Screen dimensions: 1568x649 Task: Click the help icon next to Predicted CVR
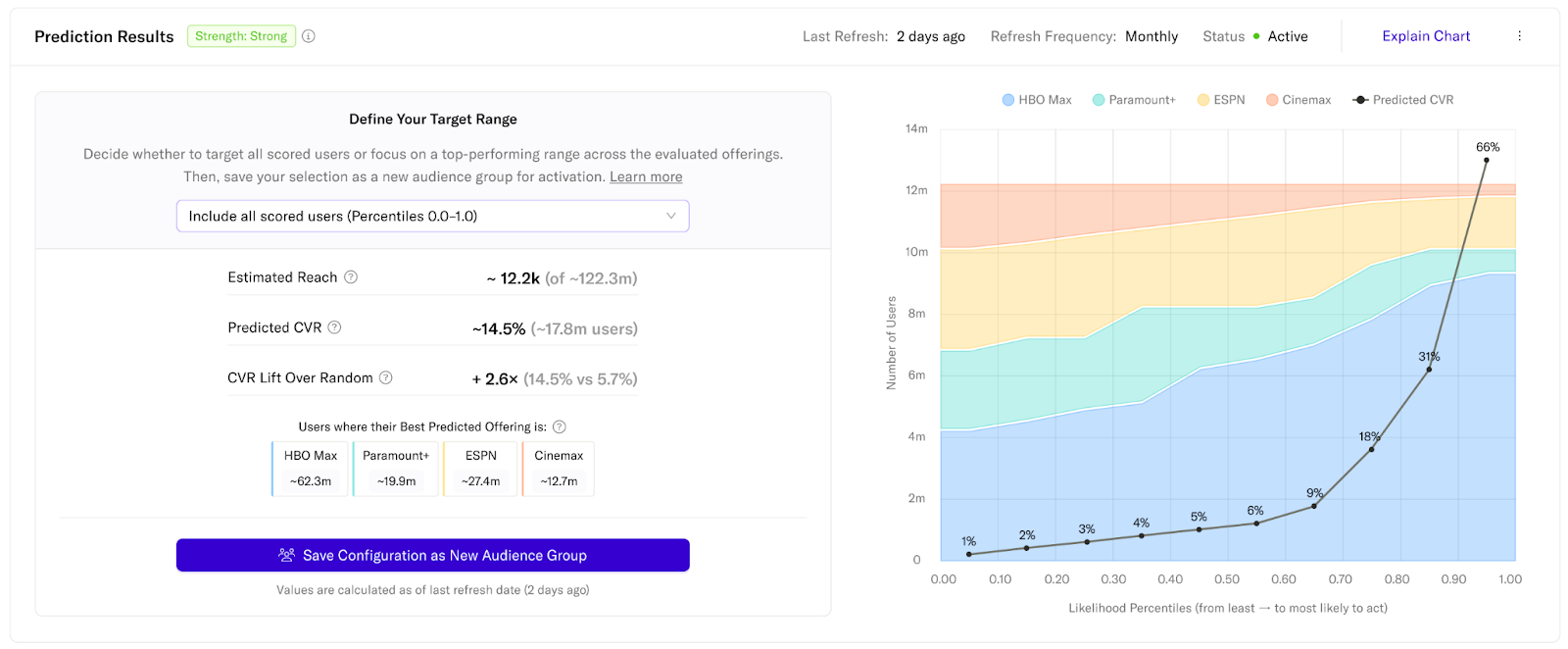click(x=334, y=327)
